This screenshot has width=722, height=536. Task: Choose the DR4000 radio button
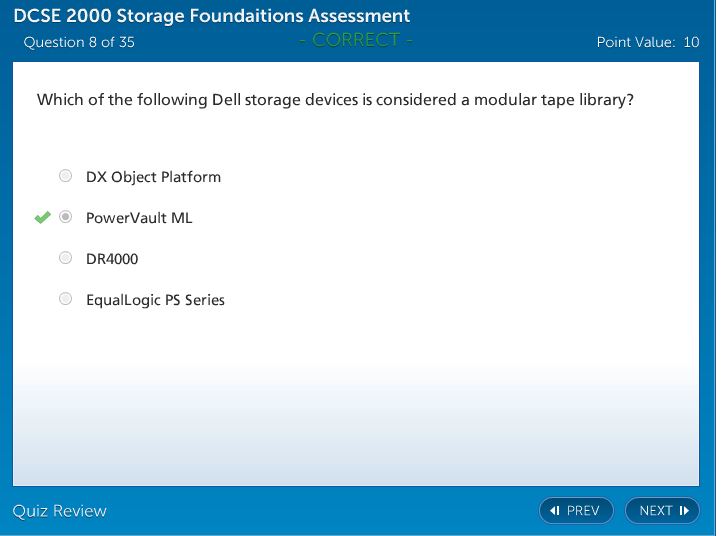pos(66,258)
